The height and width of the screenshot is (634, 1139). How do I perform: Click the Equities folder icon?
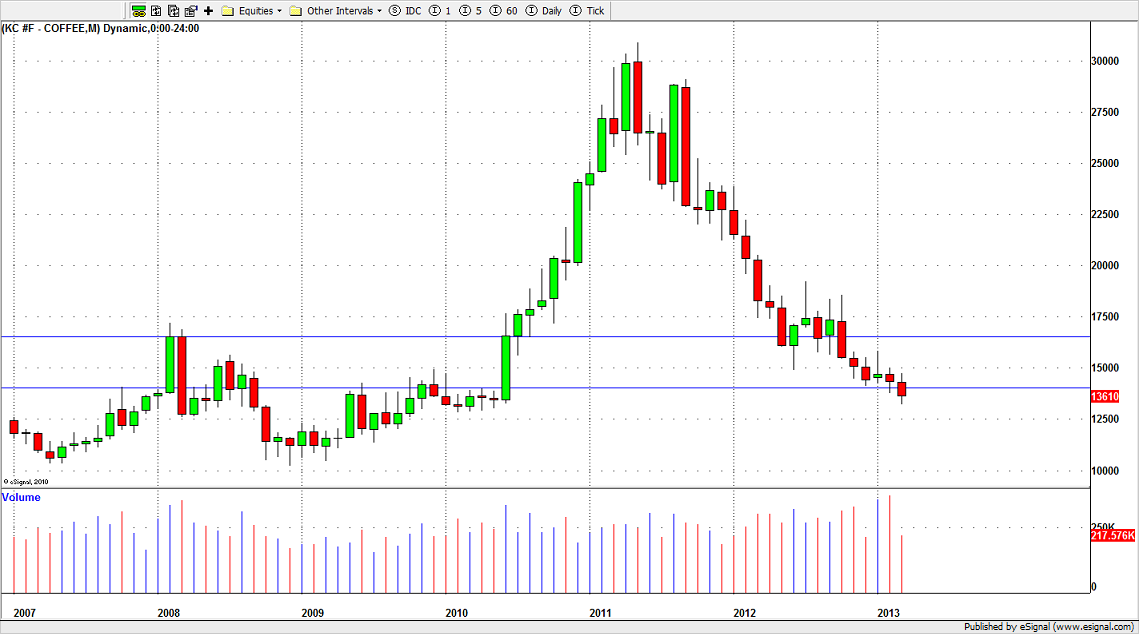[x=227, y=11]
